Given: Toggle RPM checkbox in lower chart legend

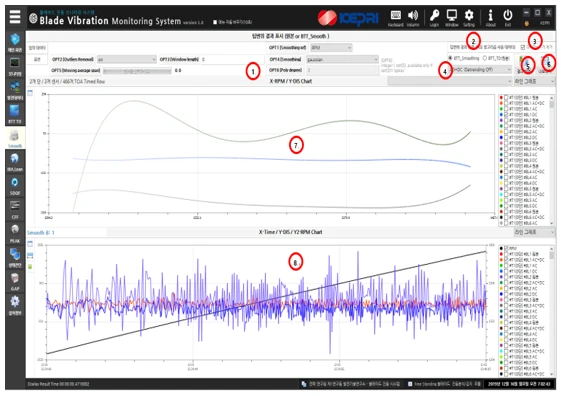Looking at the screenshot, I should click(506, 248).
